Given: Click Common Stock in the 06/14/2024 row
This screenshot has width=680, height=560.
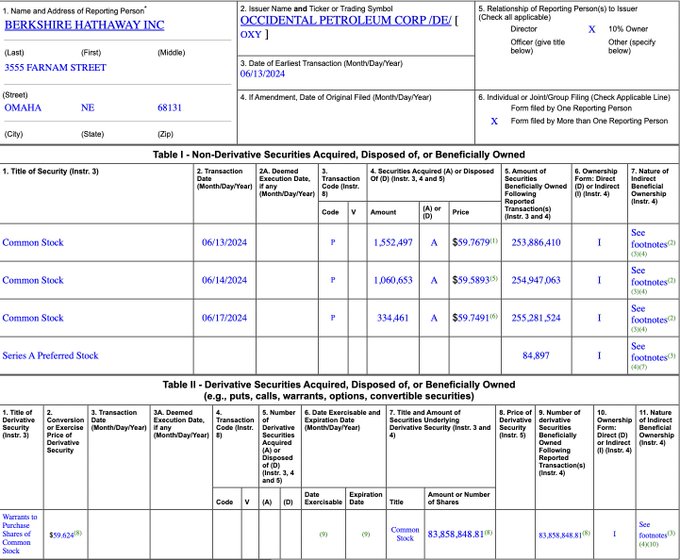Looking at the screenshot, I should (33, 280).
